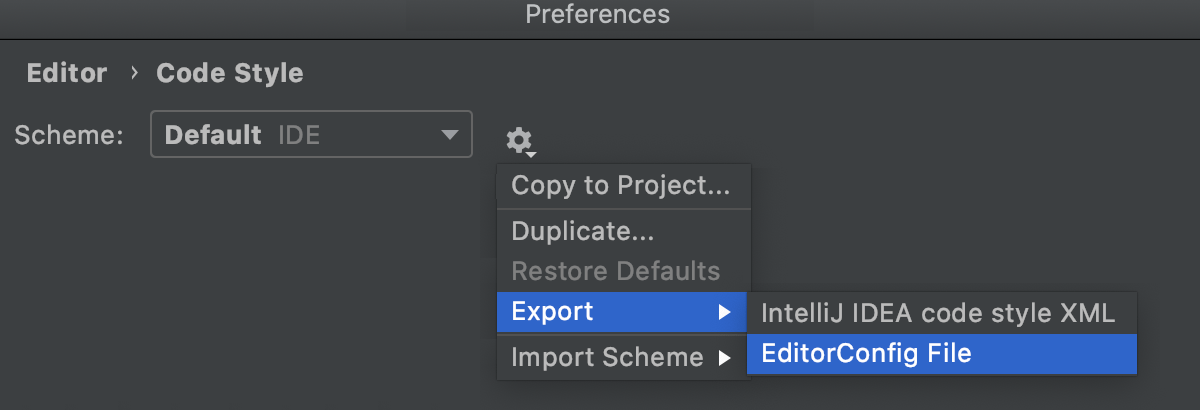Click the Scheme: label
This screenshot has height=410, width=1200.
click(68, 135)
